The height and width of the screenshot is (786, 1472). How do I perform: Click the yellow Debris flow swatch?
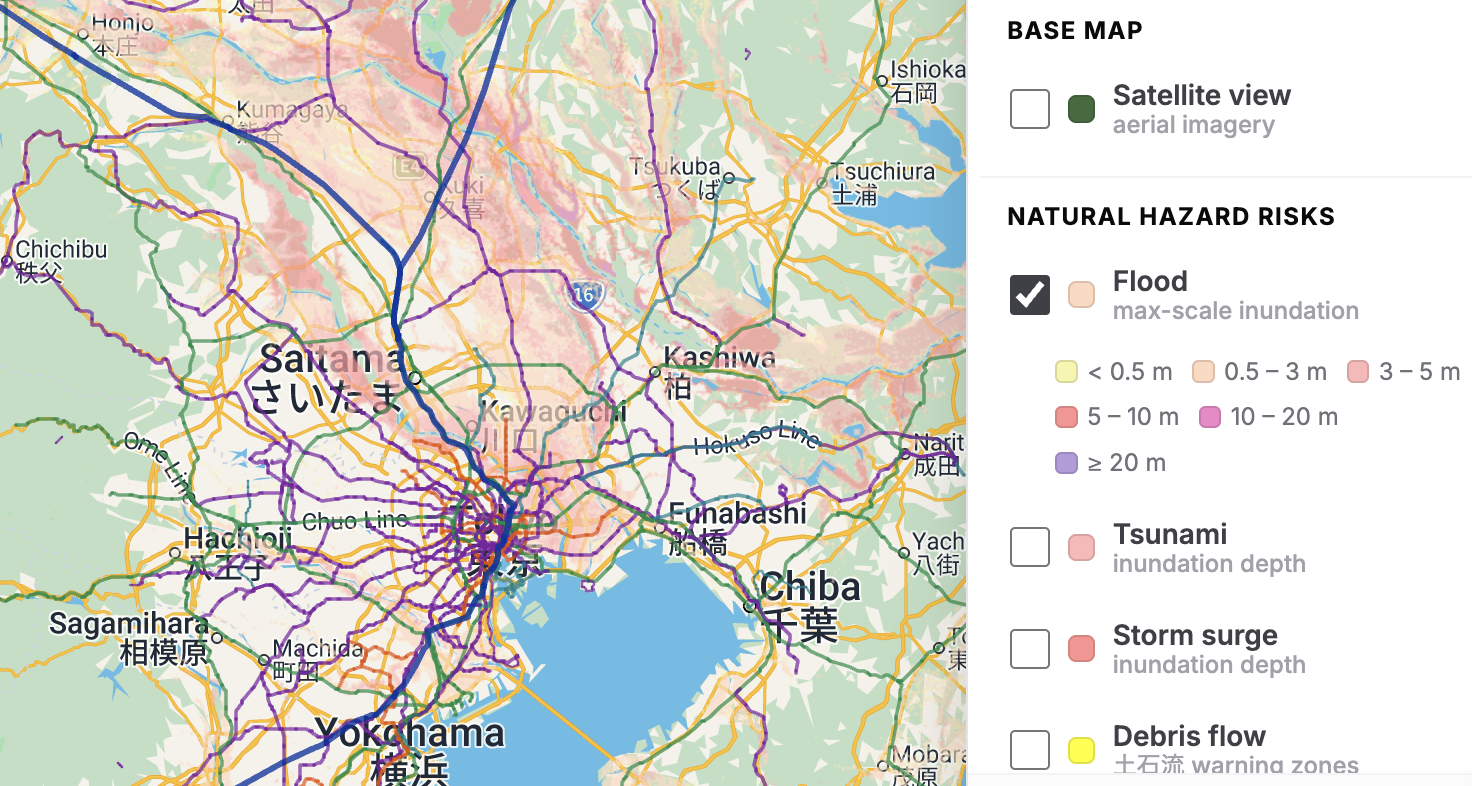point(1081,750)
